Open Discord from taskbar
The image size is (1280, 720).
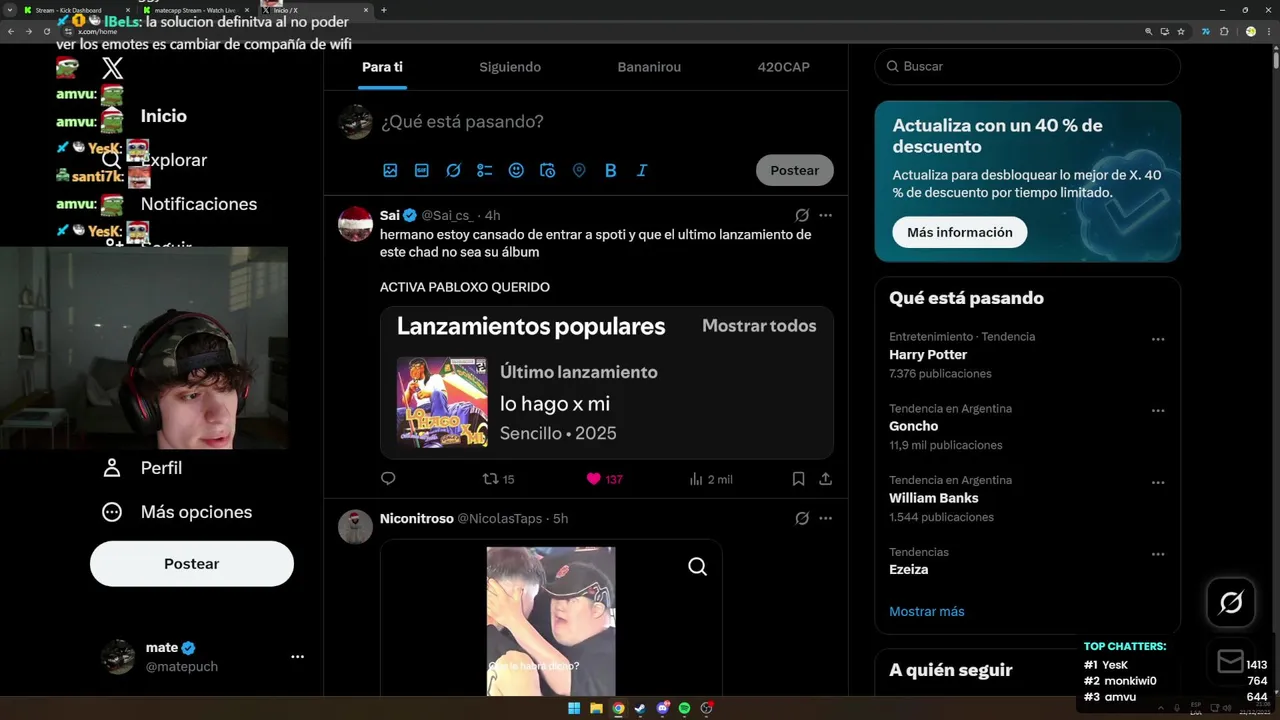662,708
